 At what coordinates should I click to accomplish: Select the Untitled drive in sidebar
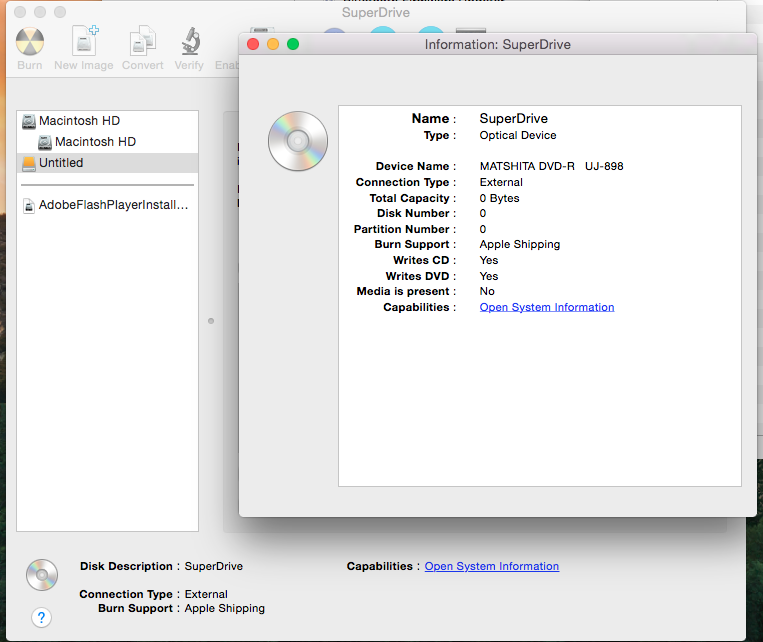pos(108,163)
